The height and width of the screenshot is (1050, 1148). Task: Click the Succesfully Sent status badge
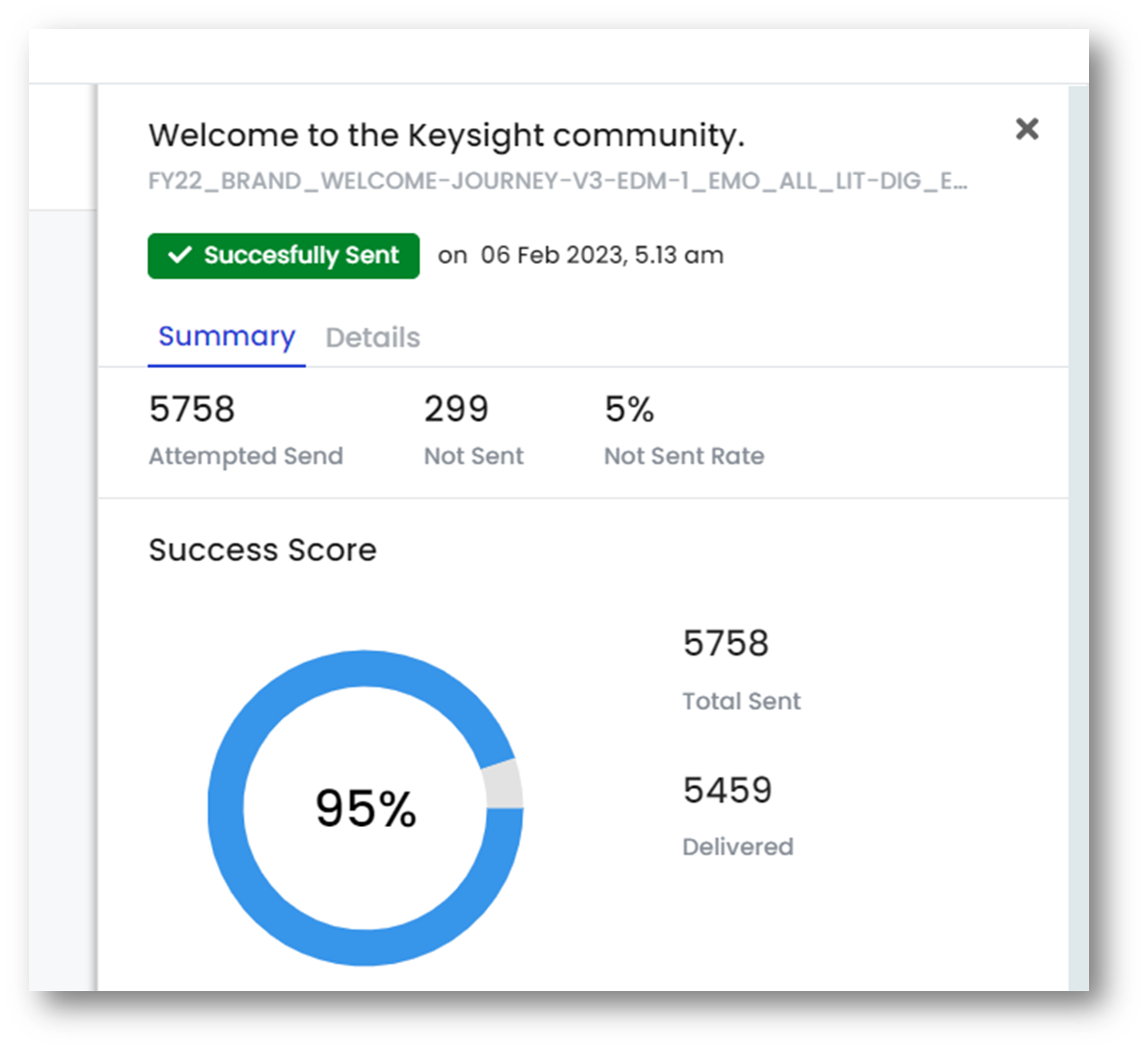point(284,256)
